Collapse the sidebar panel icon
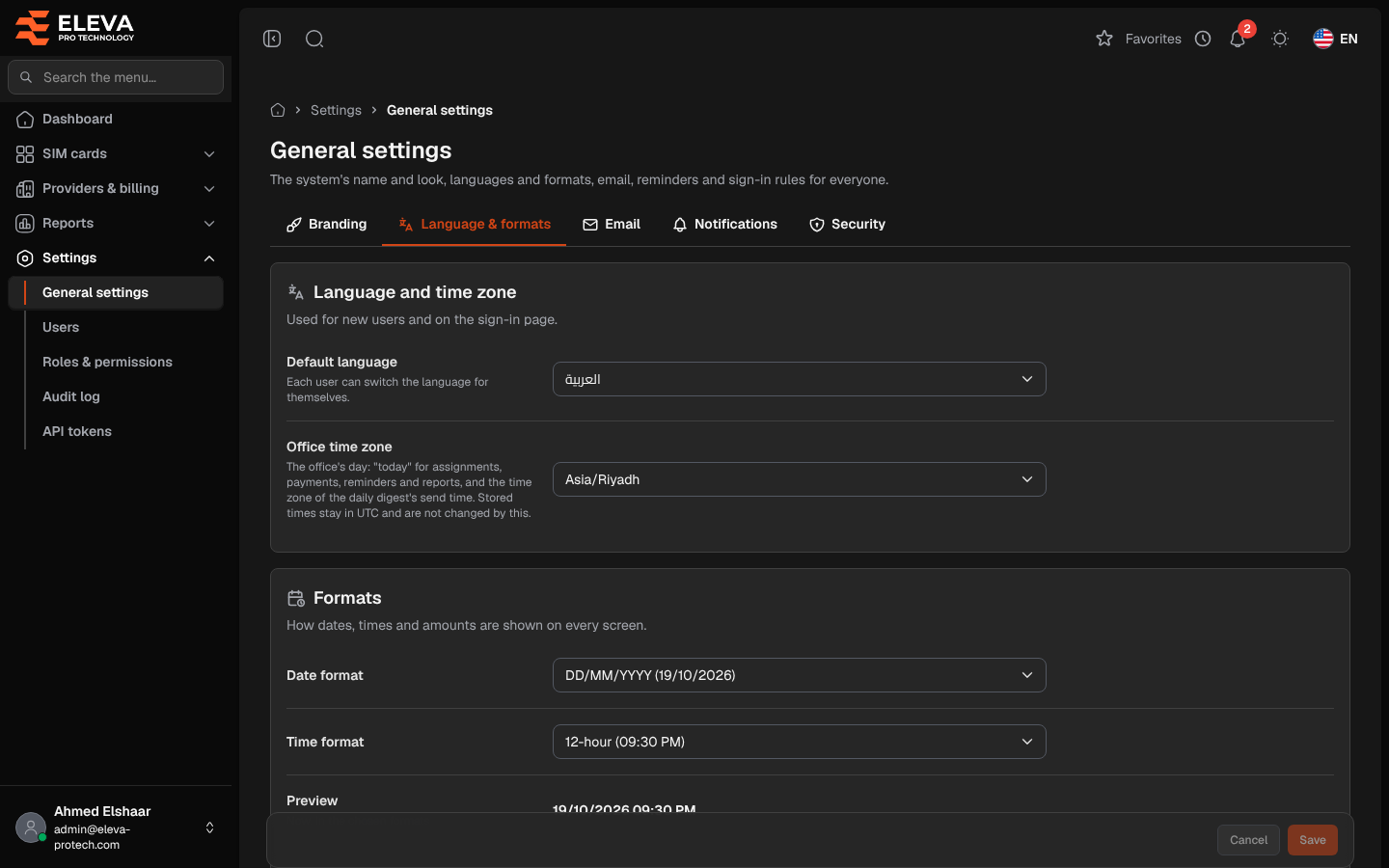The height and width of the screenshot is (868, 1389). [272, 39]
